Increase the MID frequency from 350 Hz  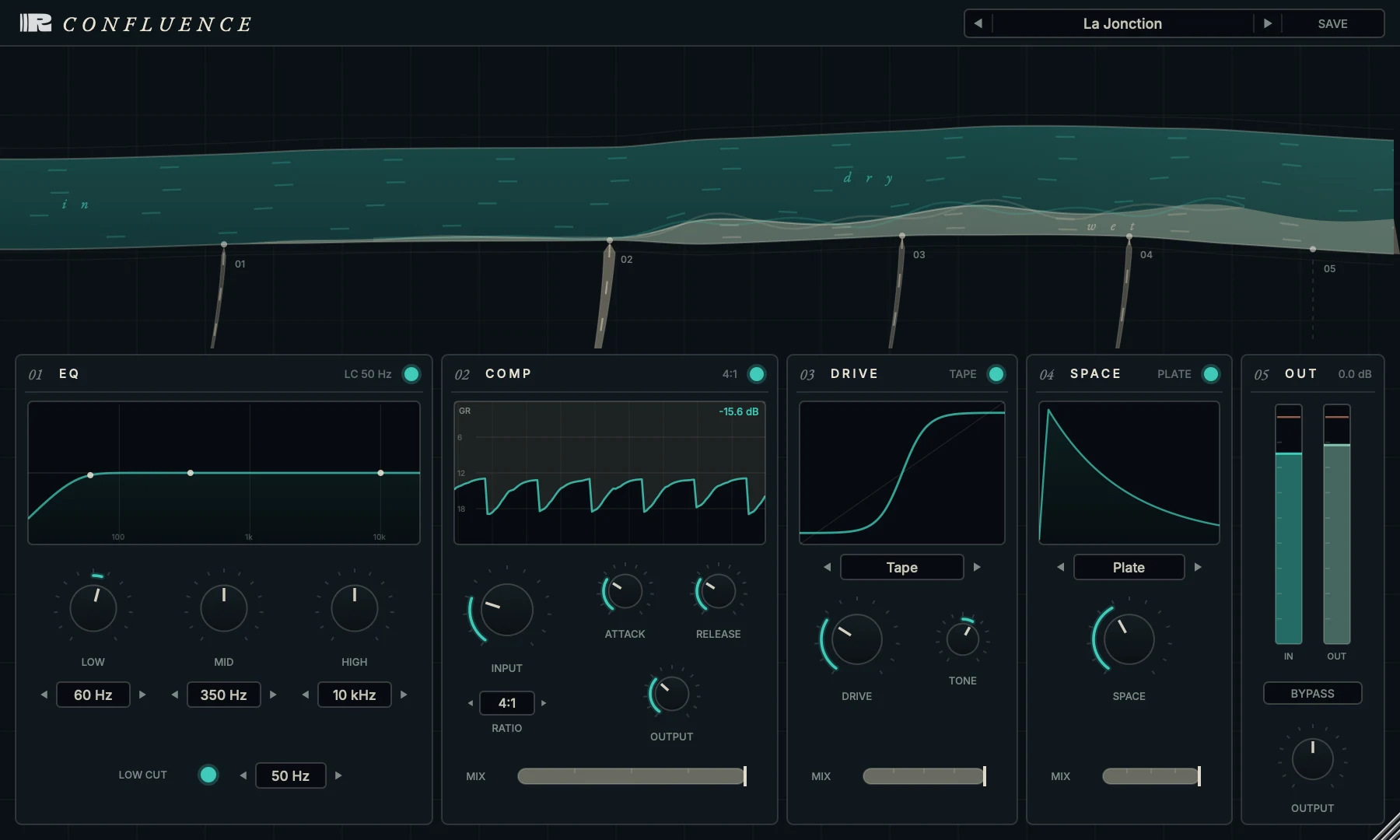click(x=273, y=695)
